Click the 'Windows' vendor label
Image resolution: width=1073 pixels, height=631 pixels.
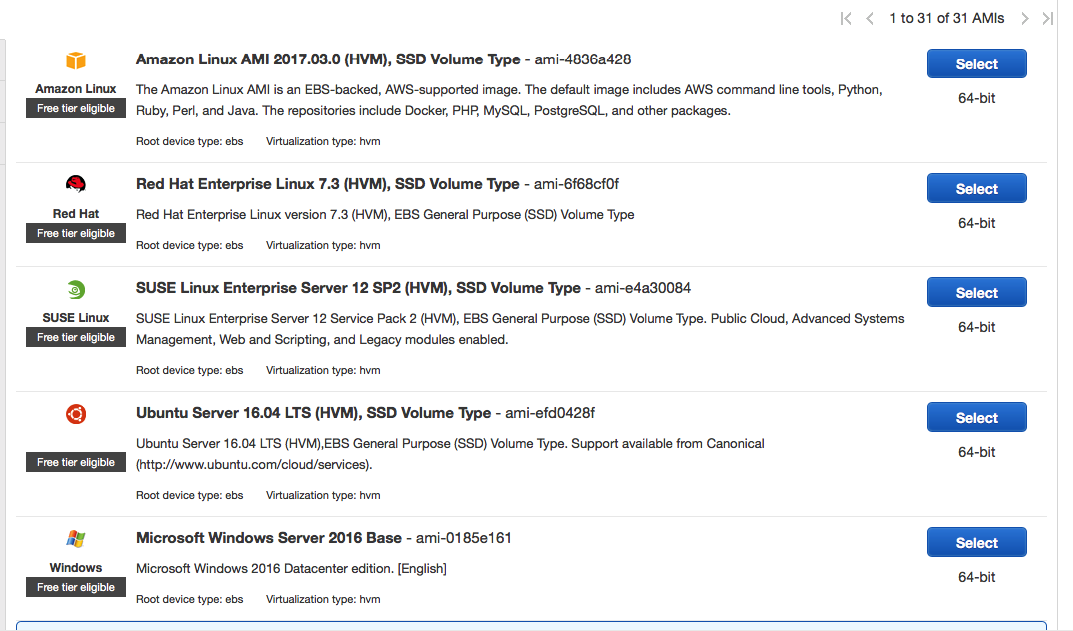click(x=76, y=567)
